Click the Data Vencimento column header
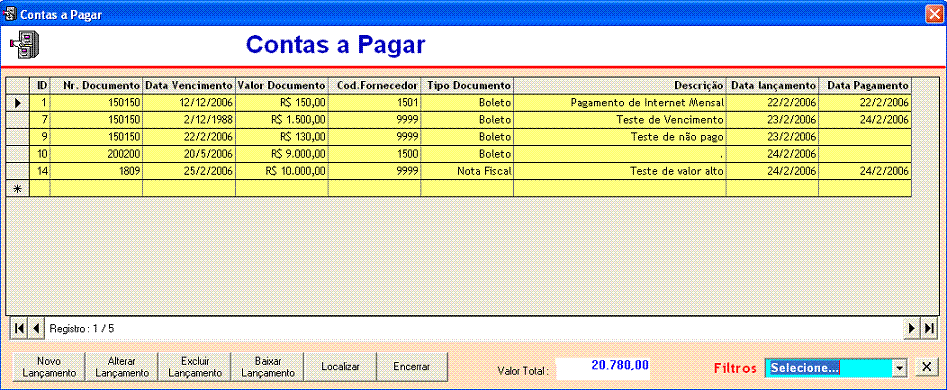Viewport: 947px width, 390px height. pyautogui.click(x=189, y=86)
